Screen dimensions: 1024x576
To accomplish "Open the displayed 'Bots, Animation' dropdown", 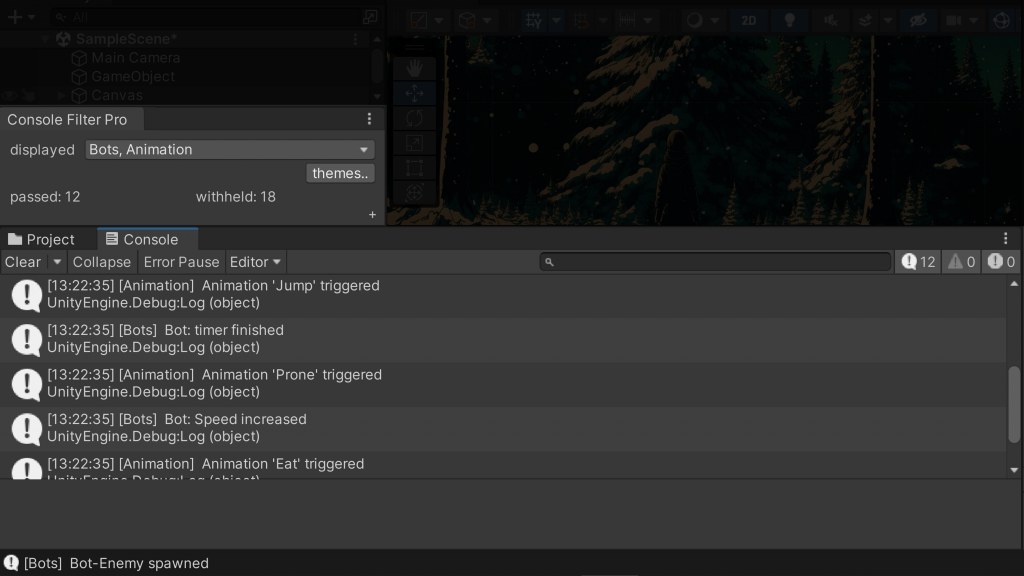I will (230, 150).
